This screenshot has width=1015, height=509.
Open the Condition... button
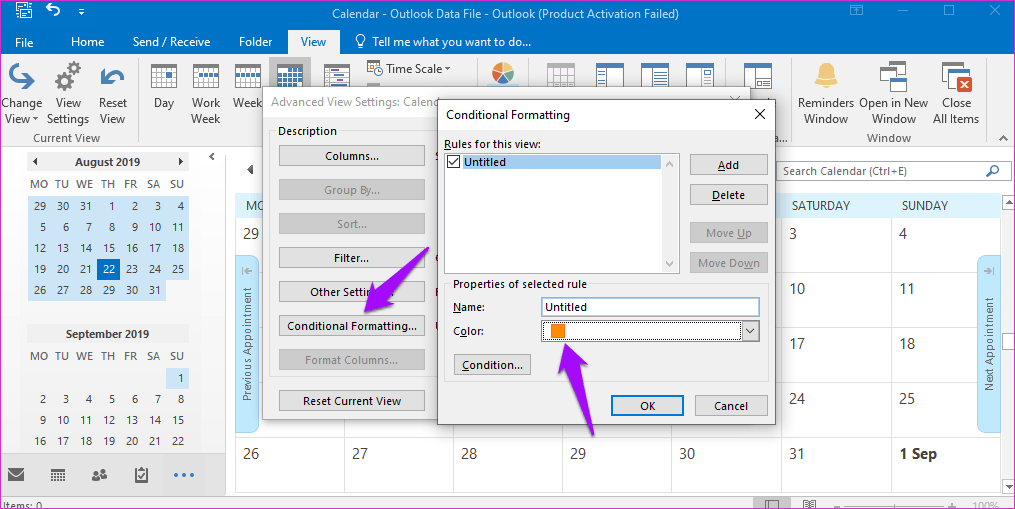point(493,365)
